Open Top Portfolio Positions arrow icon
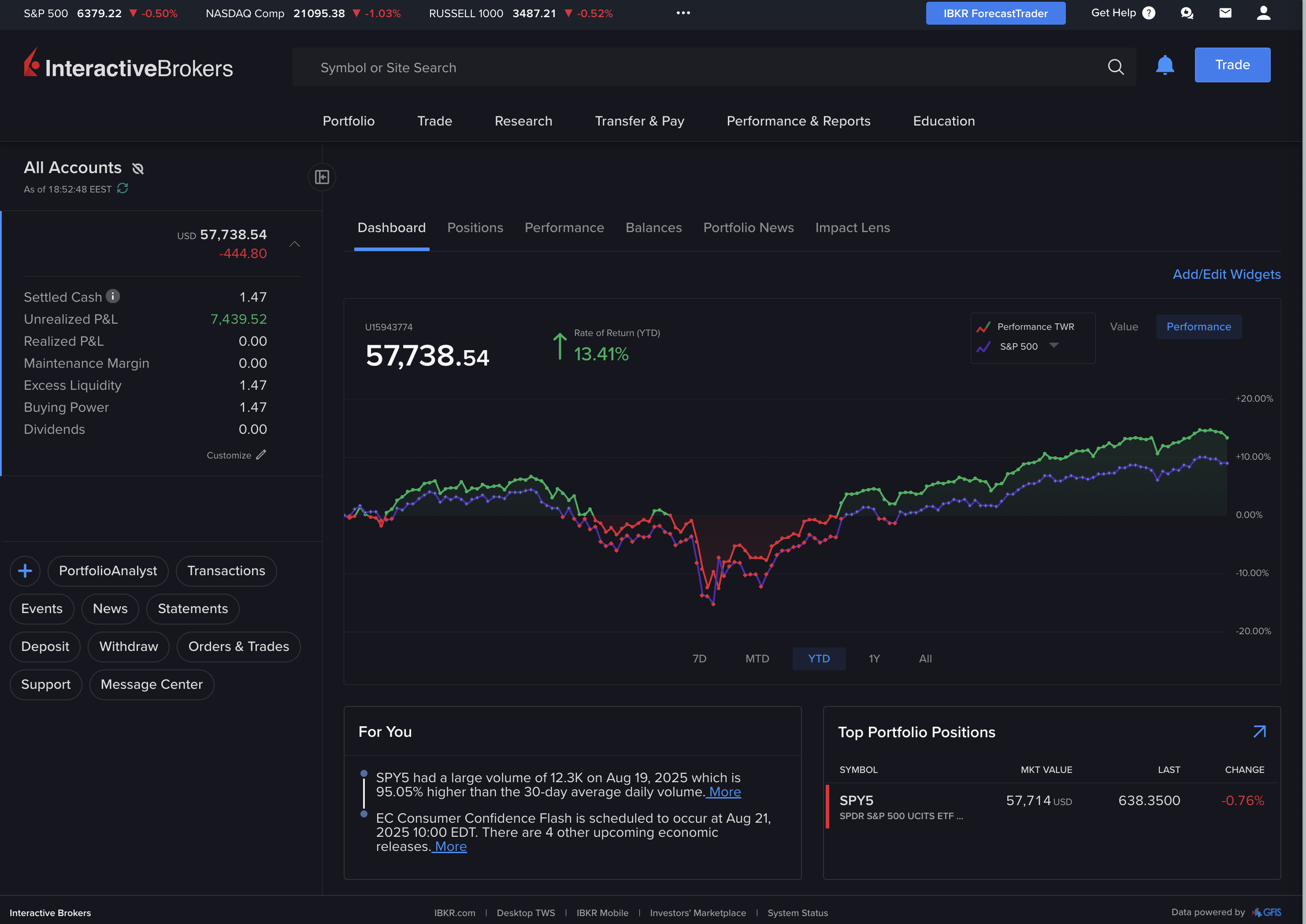 (1259, 732)
